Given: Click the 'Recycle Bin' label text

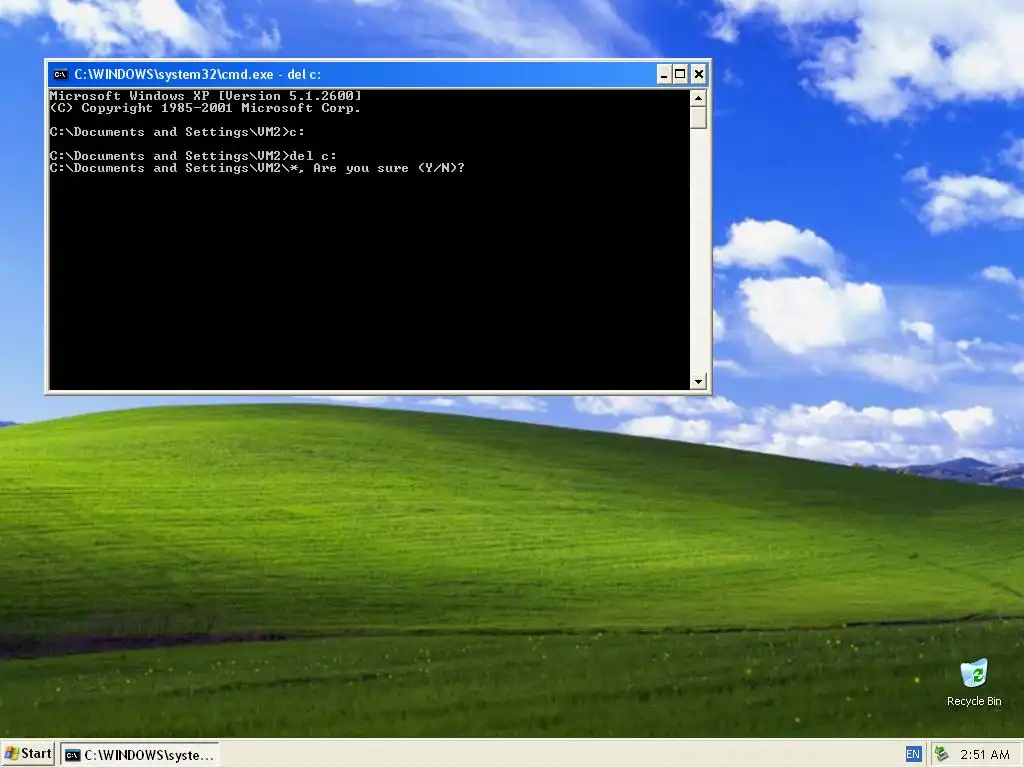Looking at the screenshot, I should pos(974,701).
